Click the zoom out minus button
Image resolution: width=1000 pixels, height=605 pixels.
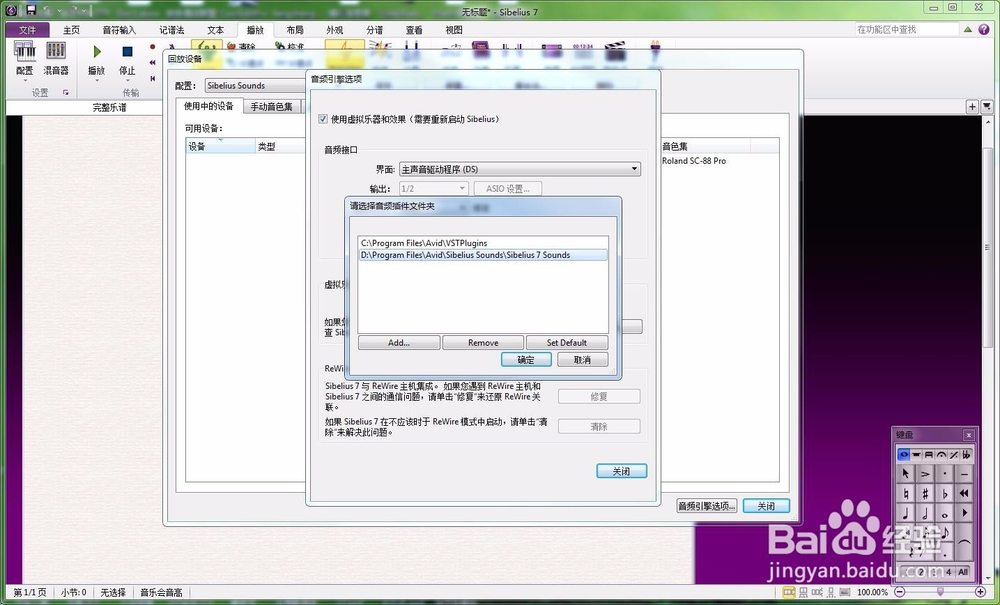click(900, 592)
